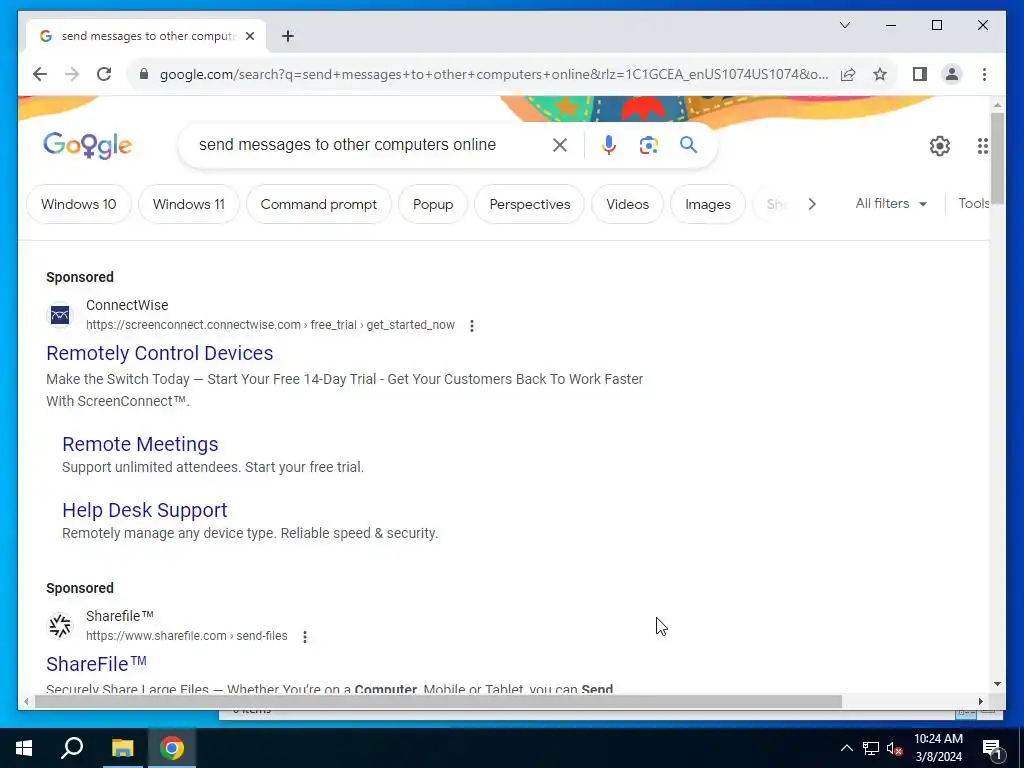This screenshot has width=1024, height=768.
Task: Open Sharefile ad options dots
Action: pyautogui.click(x=305, y=636)
